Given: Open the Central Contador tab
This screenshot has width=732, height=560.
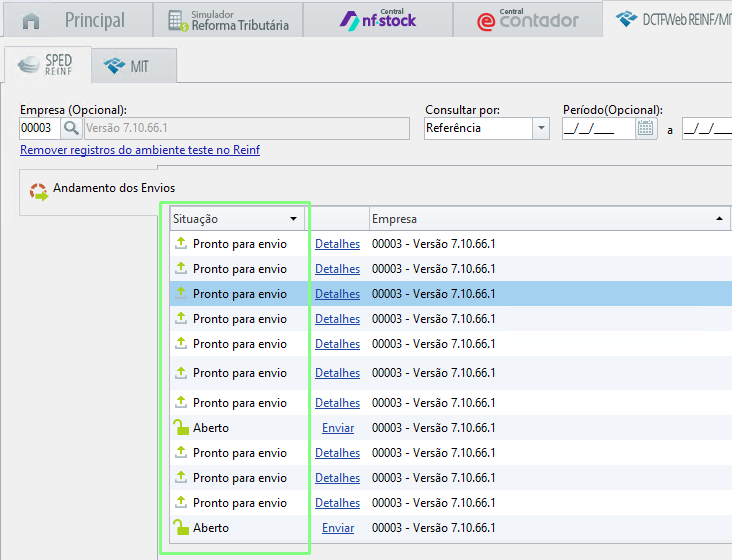Looking at the screenshot, I should (527, 20).
